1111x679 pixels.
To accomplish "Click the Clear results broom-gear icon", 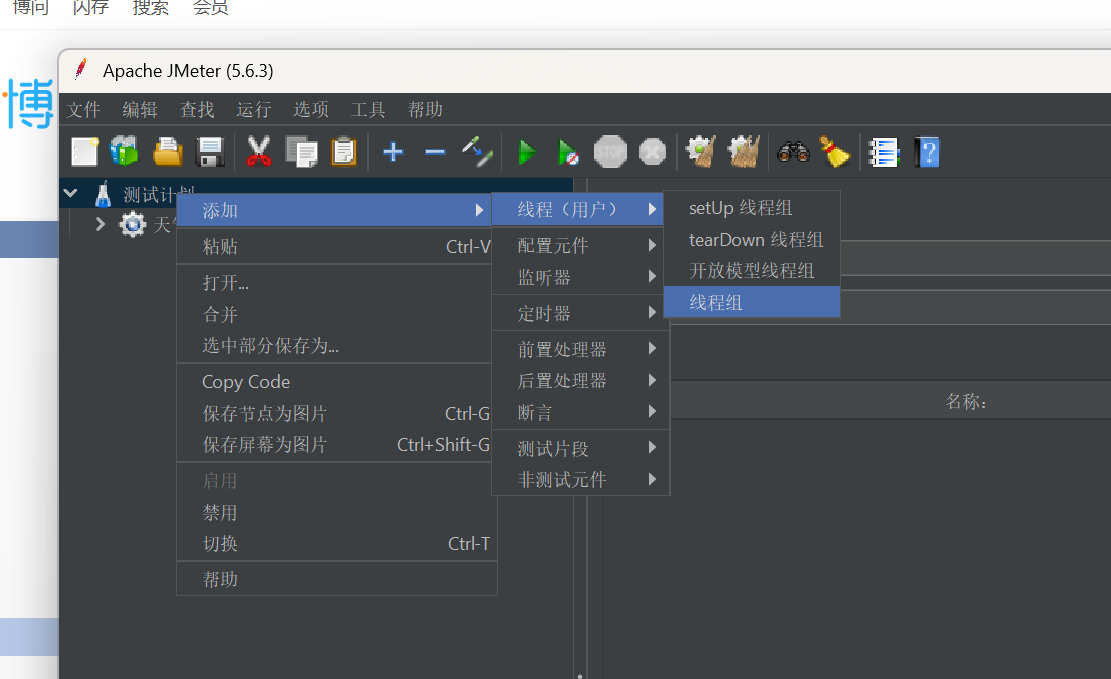I will click(701, 152).
